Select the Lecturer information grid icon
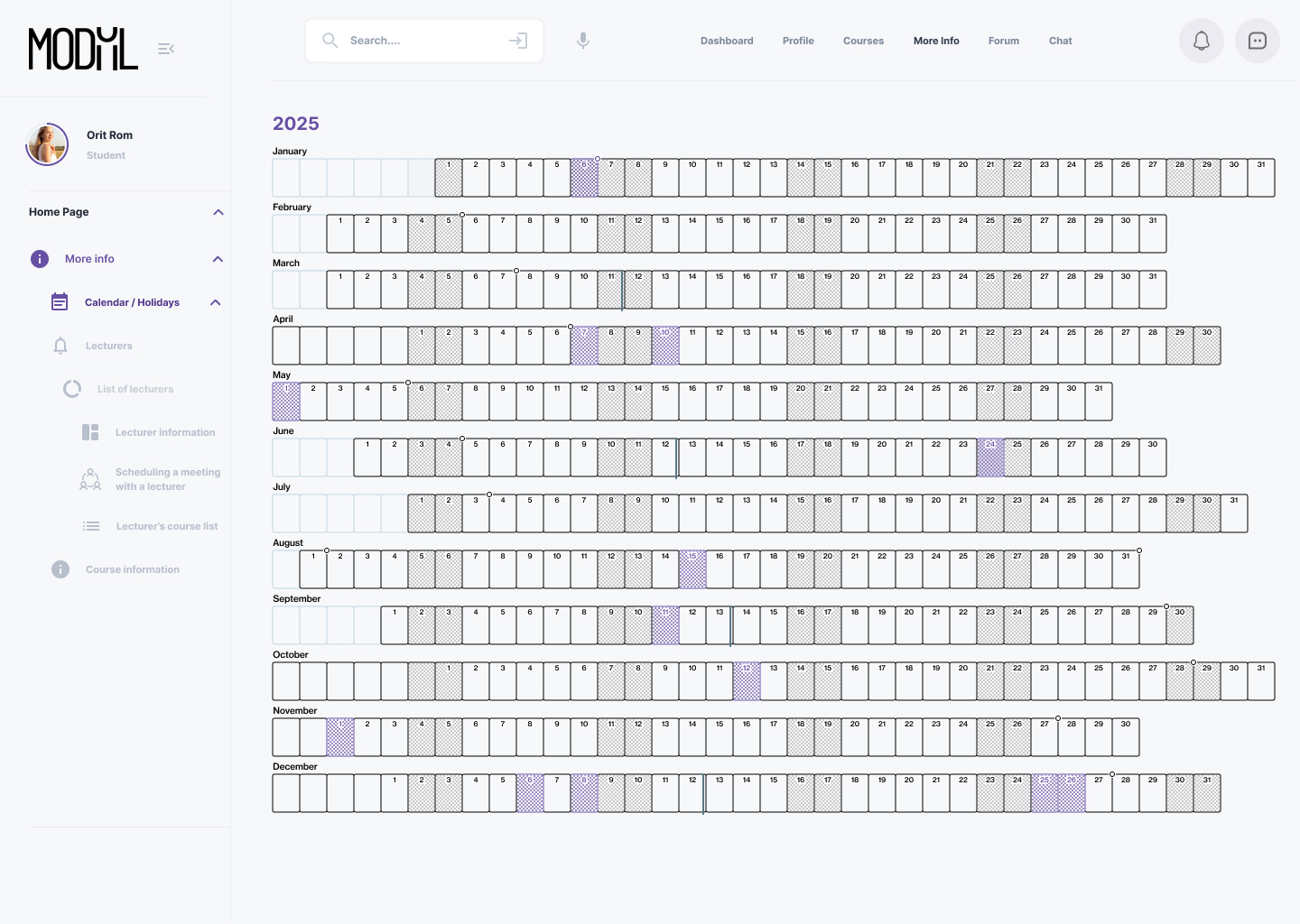This screenshot has width=1300, height=924. 90,432
